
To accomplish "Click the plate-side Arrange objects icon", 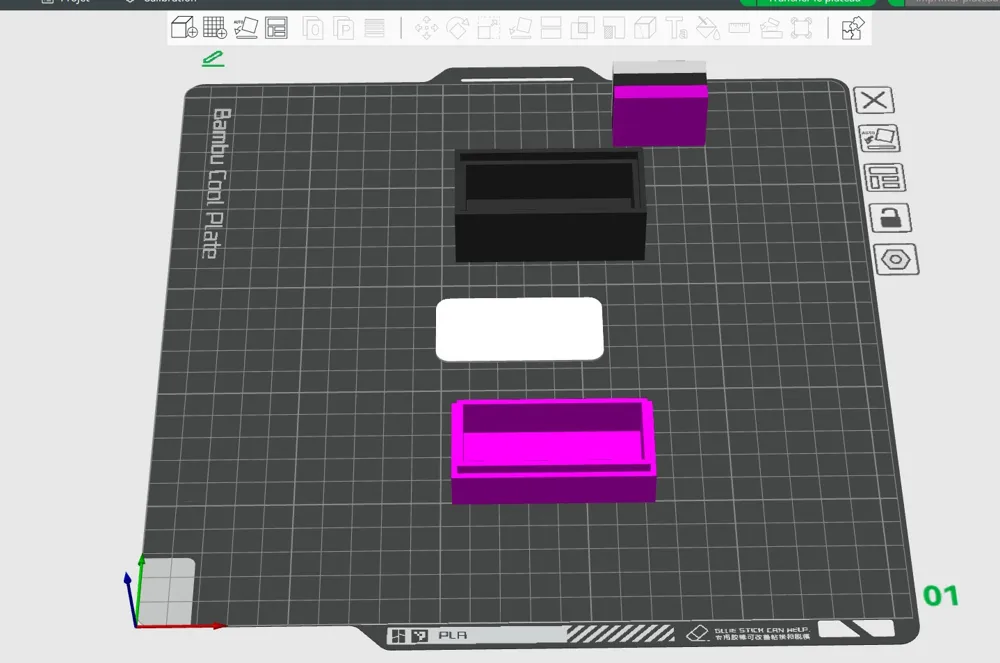I will click(x=885, y=178).
